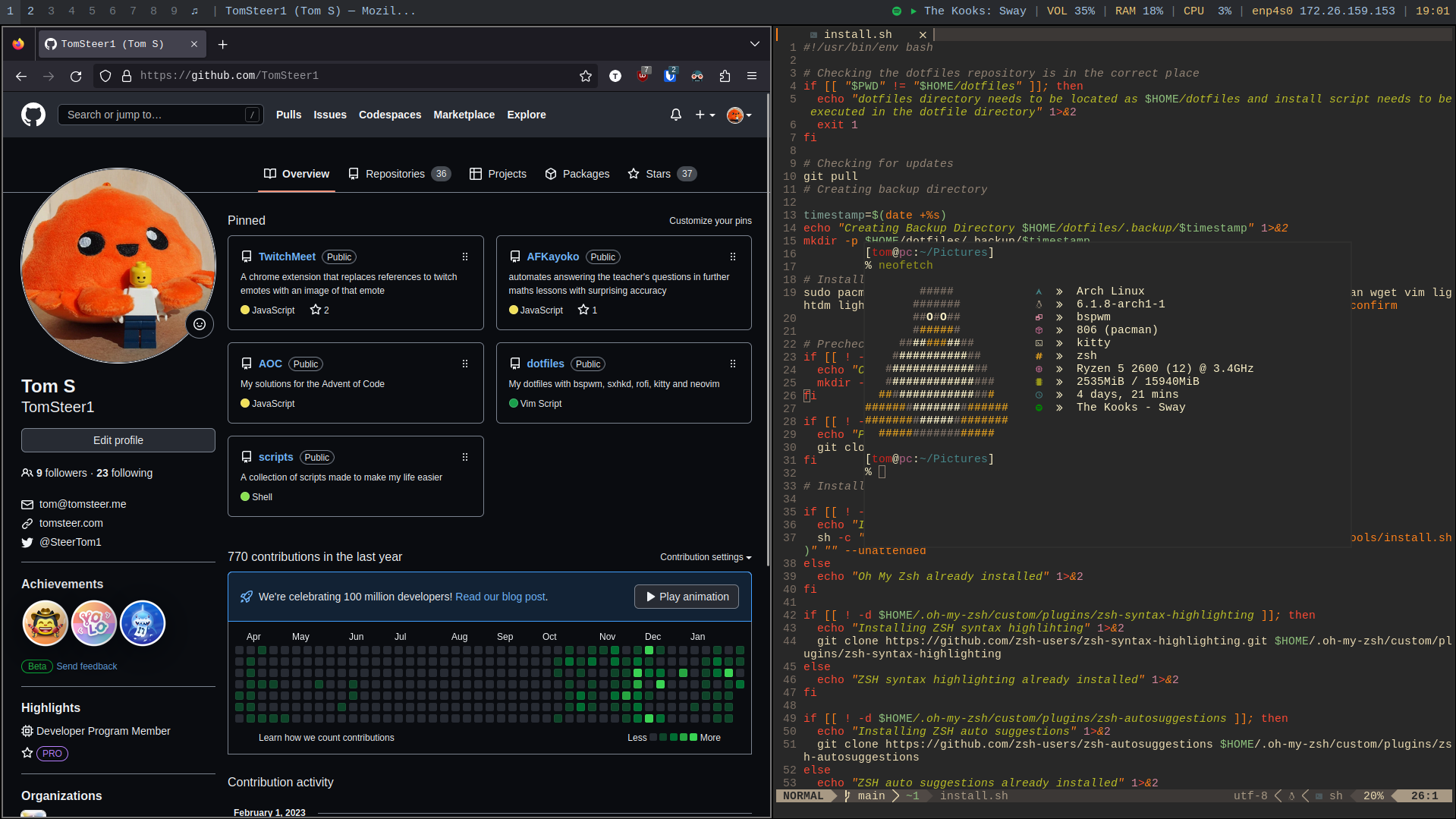
Task: Open the drag handle on the TwitchMeet pin
Action: (465, 257)
